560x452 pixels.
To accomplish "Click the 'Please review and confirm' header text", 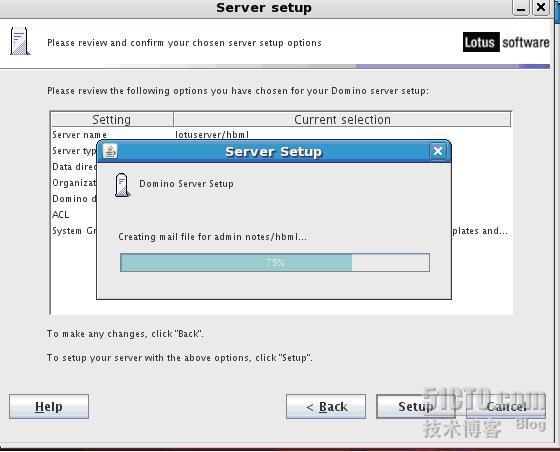I will (184, 43).
